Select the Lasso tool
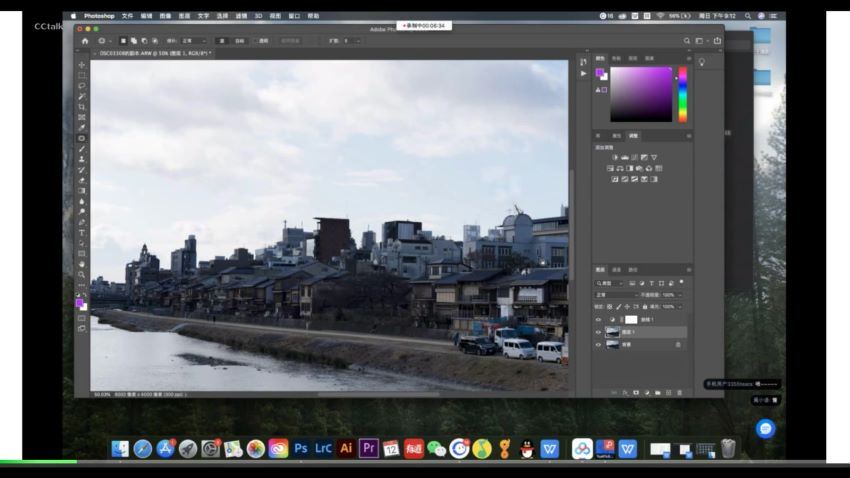The image size is (850, 478). click(x=82, y=86)
